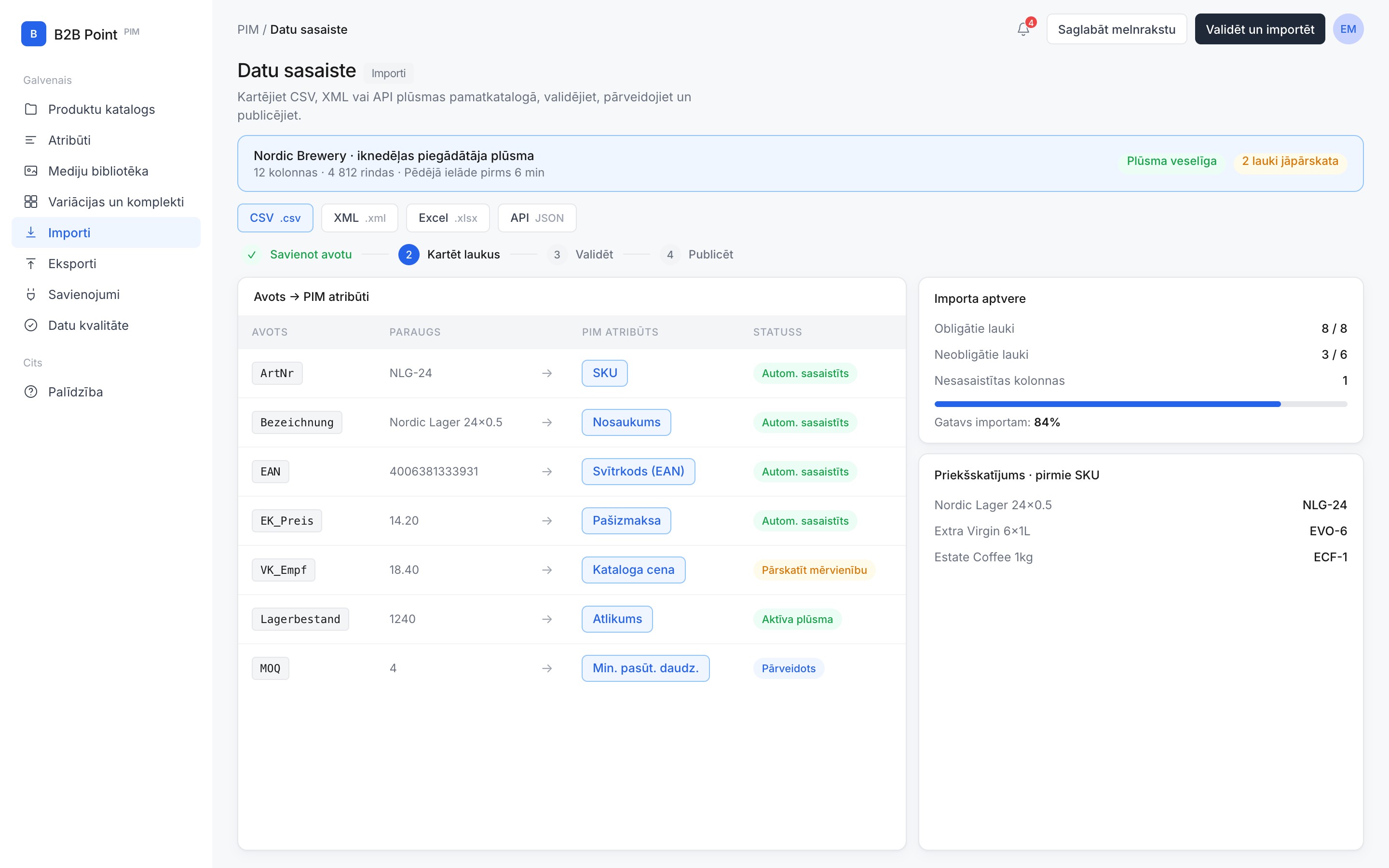Click the step 2 number circle
The image size is (1389, 868).
click(409, 254)
